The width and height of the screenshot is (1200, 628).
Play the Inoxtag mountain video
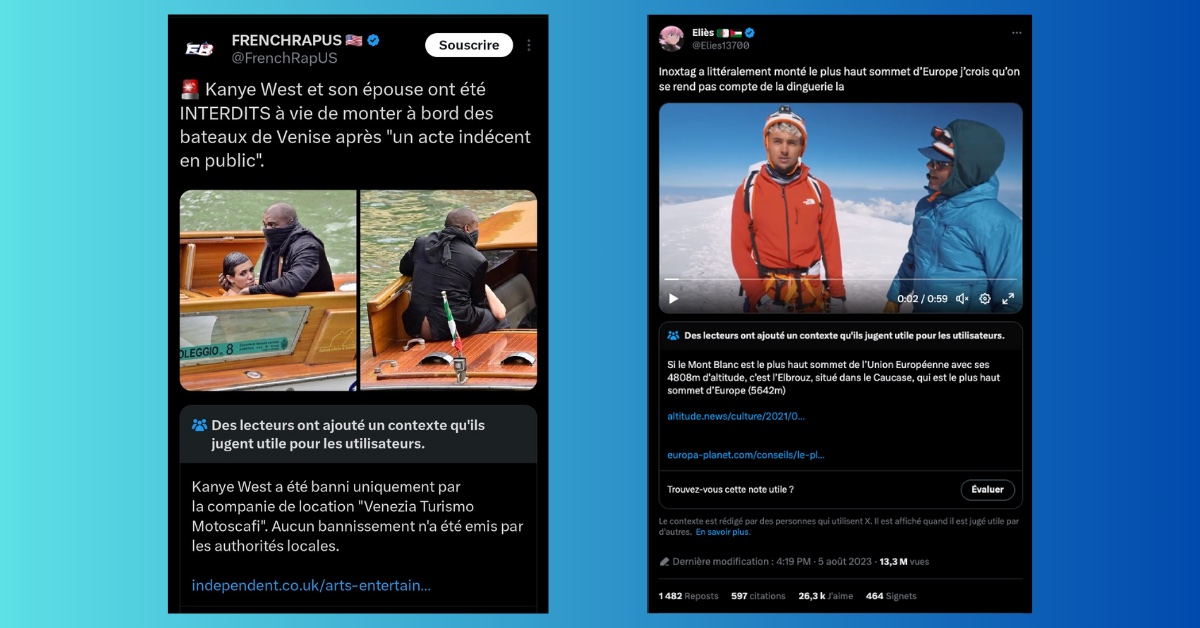coord(673,298)
